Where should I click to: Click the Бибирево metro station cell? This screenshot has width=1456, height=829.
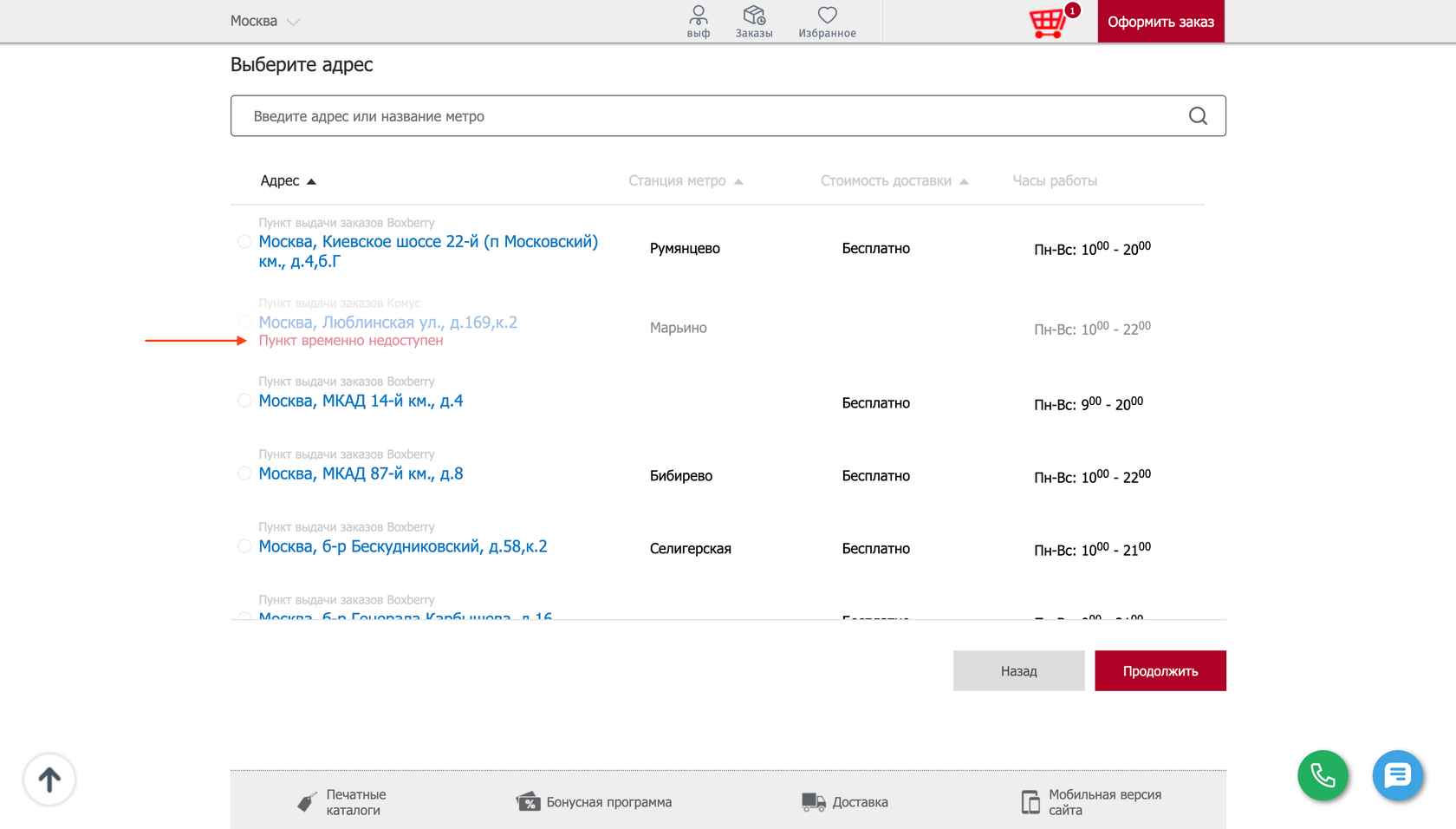pos(681,475)
